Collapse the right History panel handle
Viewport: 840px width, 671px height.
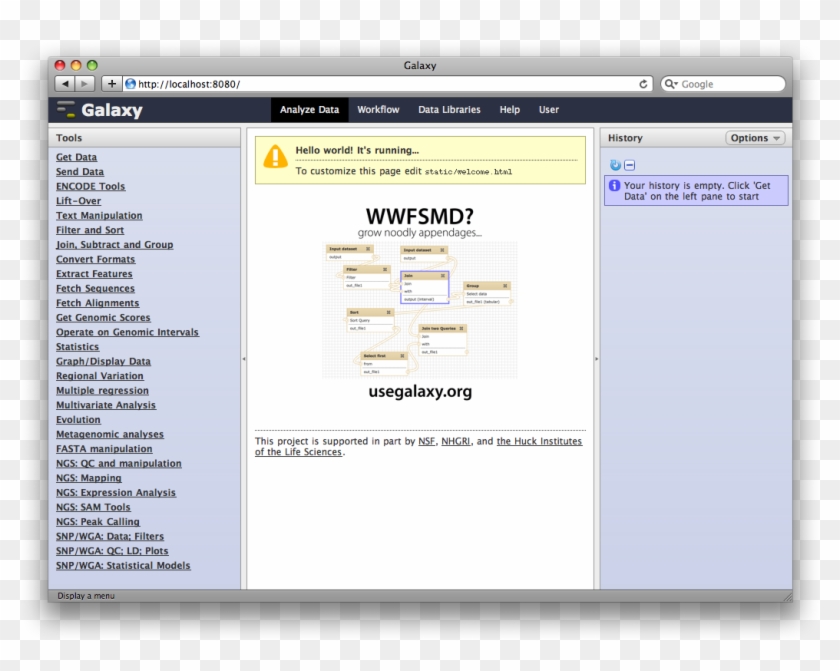click(x=597, y=358)
